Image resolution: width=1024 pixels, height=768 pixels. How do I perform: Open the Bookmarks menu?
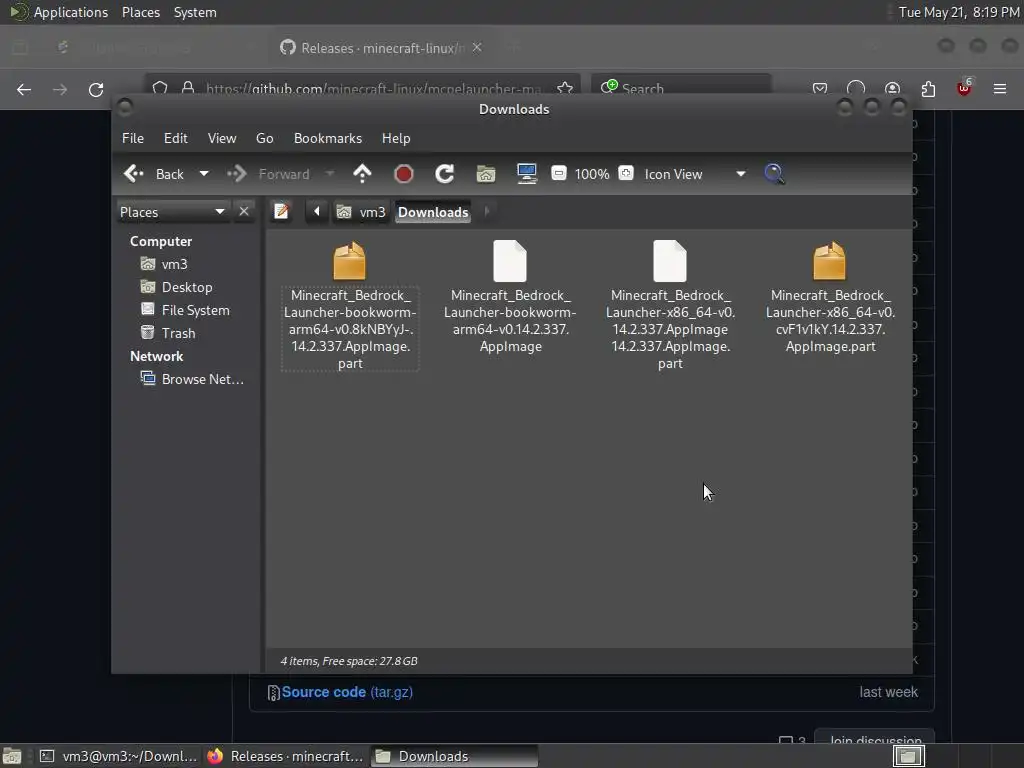[x=328, y=138]
